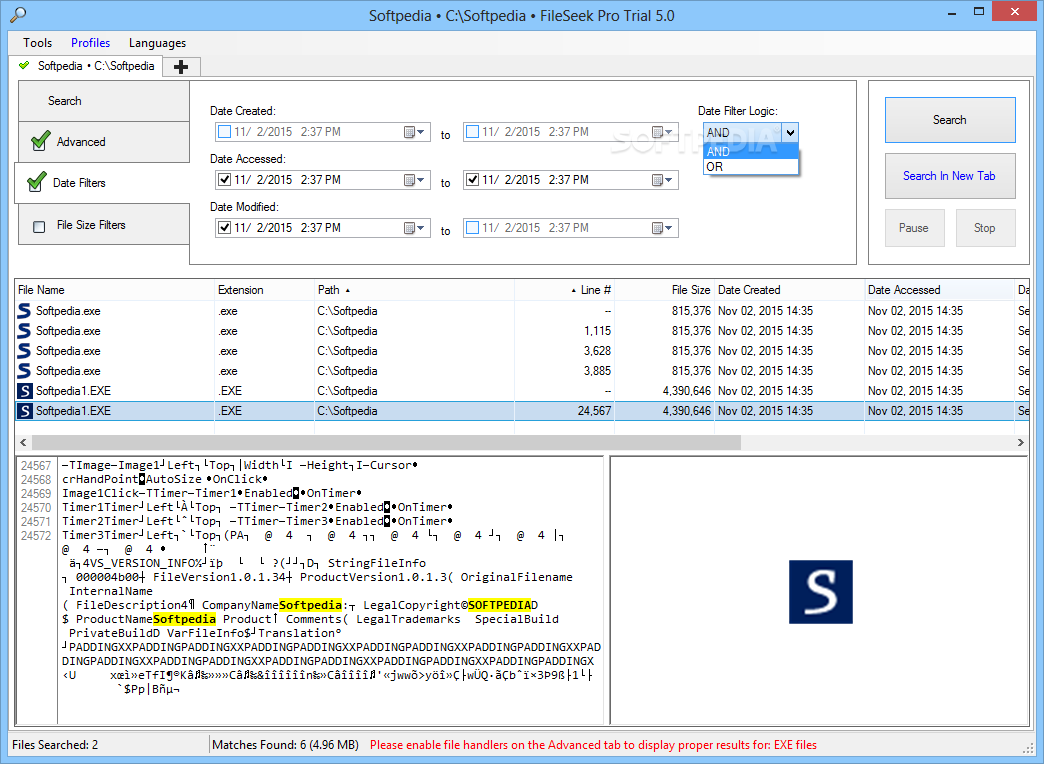Click the results scrollbar right arrow

click(x=1020, y=442)
